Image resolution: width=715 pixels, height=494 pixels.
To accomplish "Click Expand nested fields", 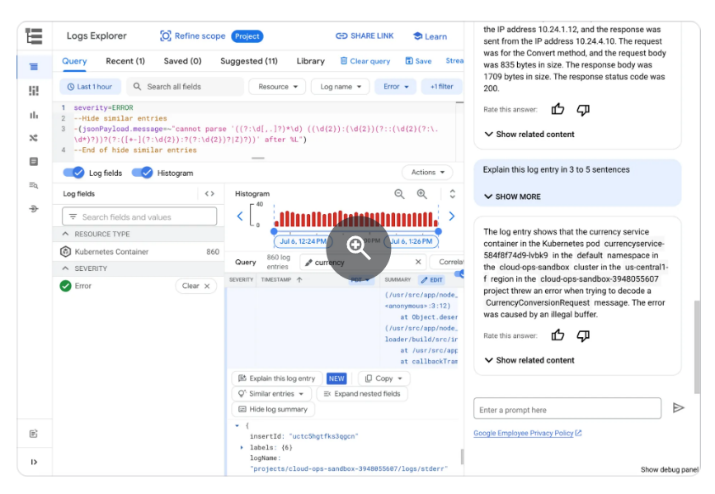I will (x=362, y=394).
